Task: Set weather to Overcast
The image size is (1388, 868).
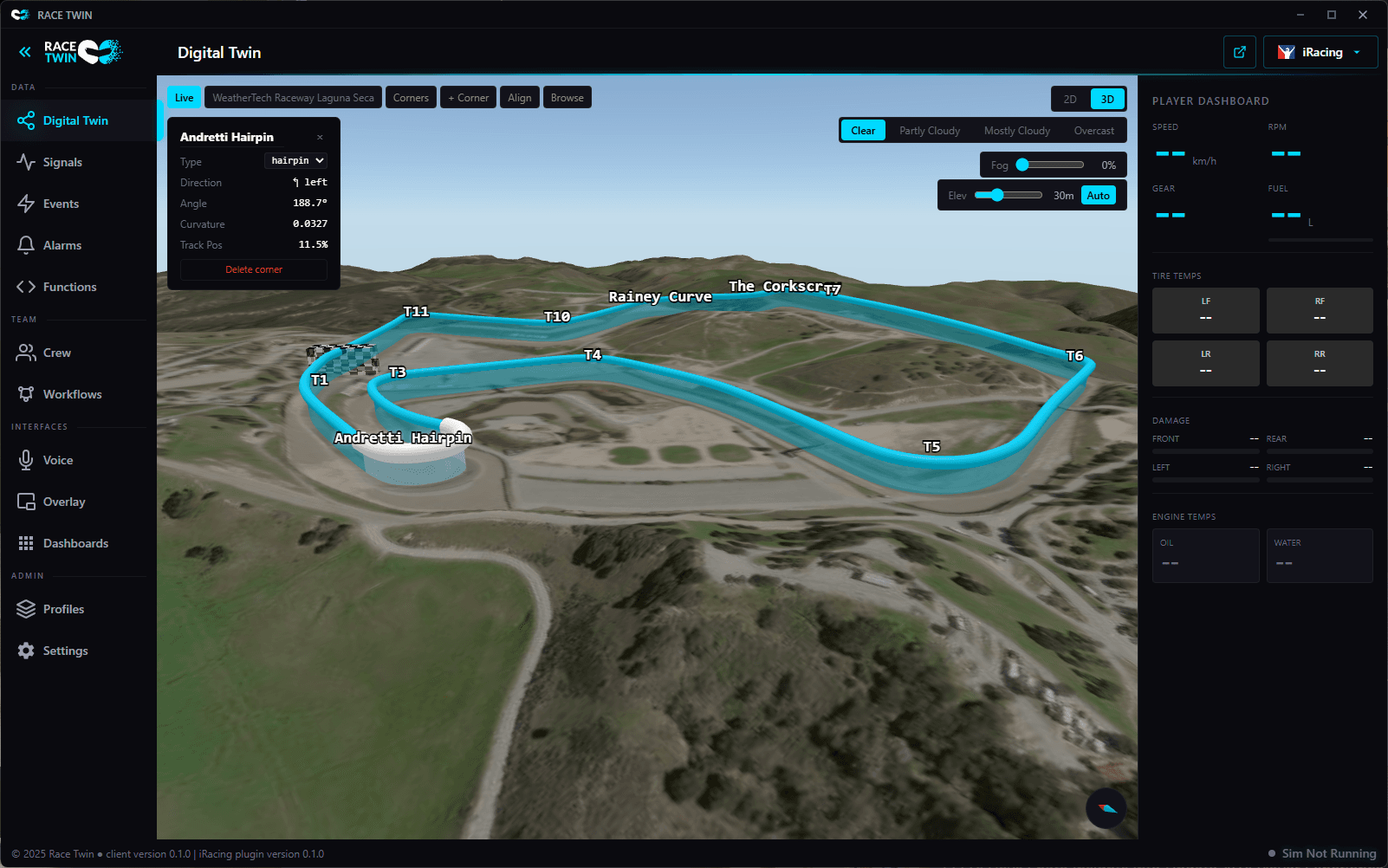Action: coord(1094,131)
